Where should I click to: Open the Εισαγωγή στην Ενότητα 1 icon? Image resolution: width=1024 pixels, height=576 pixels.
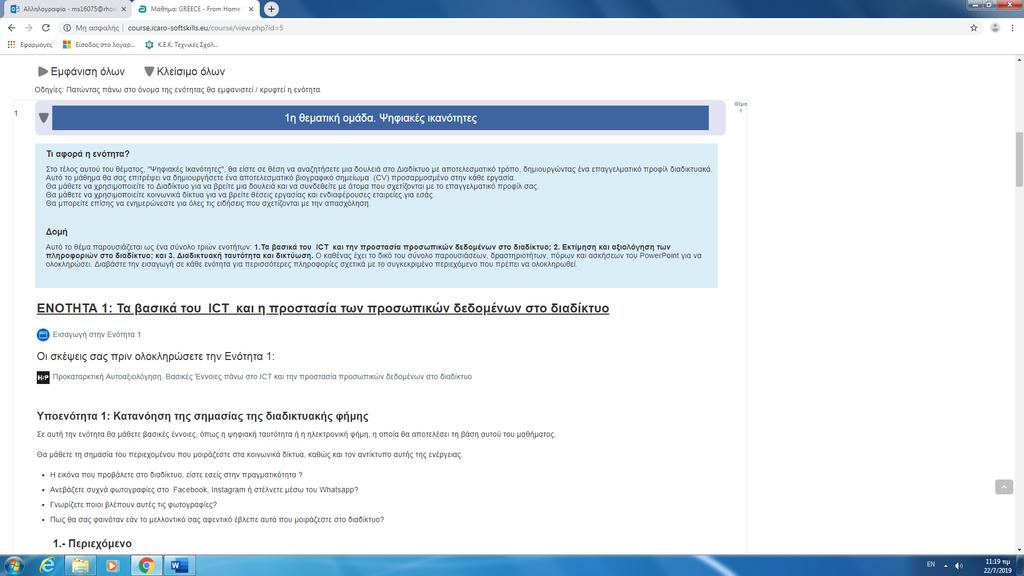tap(43, 335)
